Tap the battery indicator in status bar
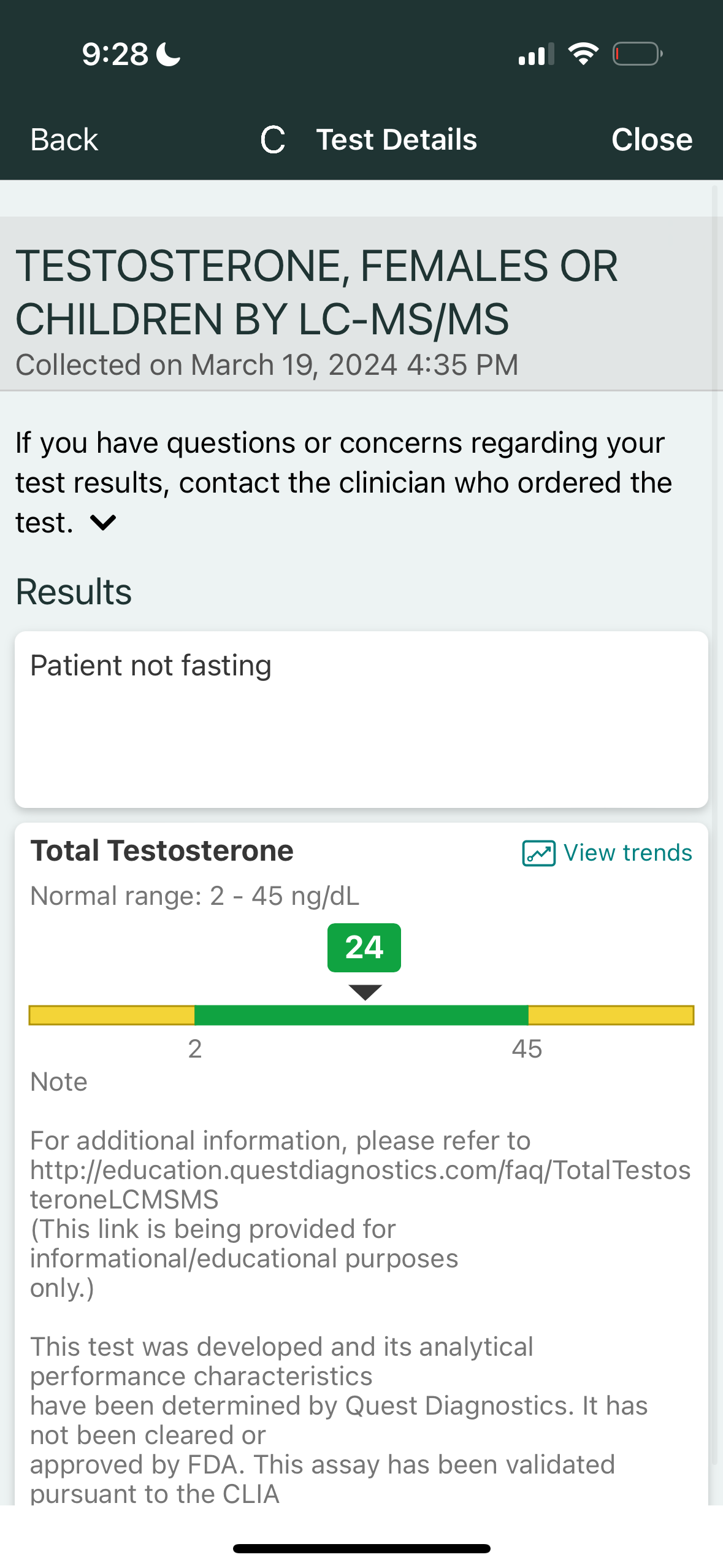 point(637,54)
